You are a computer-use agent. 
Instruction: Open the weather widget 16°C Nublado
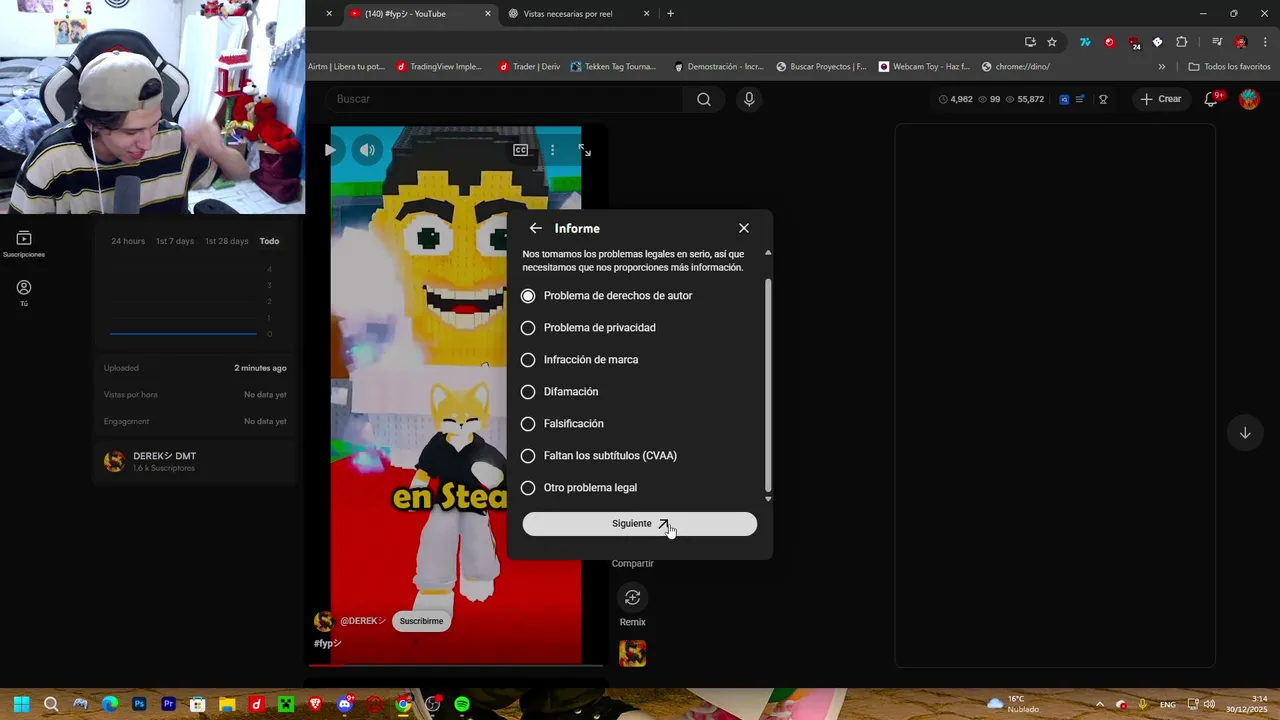pyautogui.click(x=1013, y=704)
